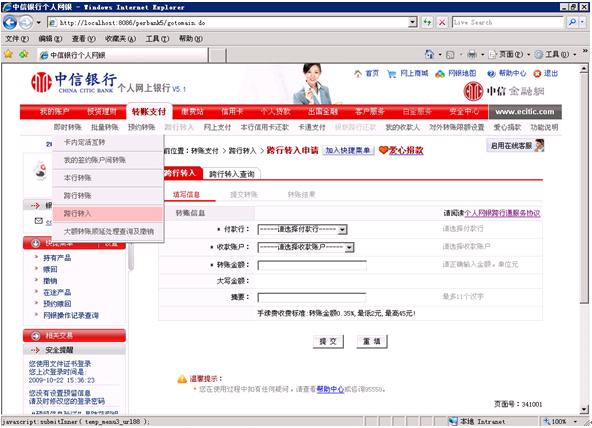Select 跨行转入 in the dropdown menu
Image resolution: width=592 pixels, height=428 pixels.
(x=108, y=214)
